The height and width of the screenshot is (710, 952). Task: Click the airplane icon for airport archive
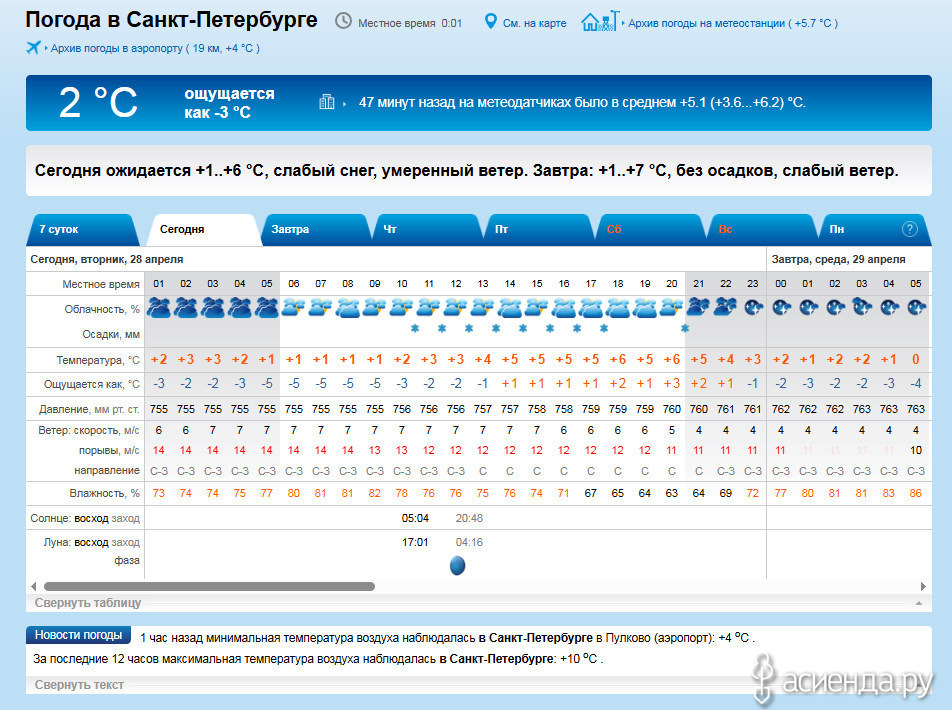click(34, 47)
